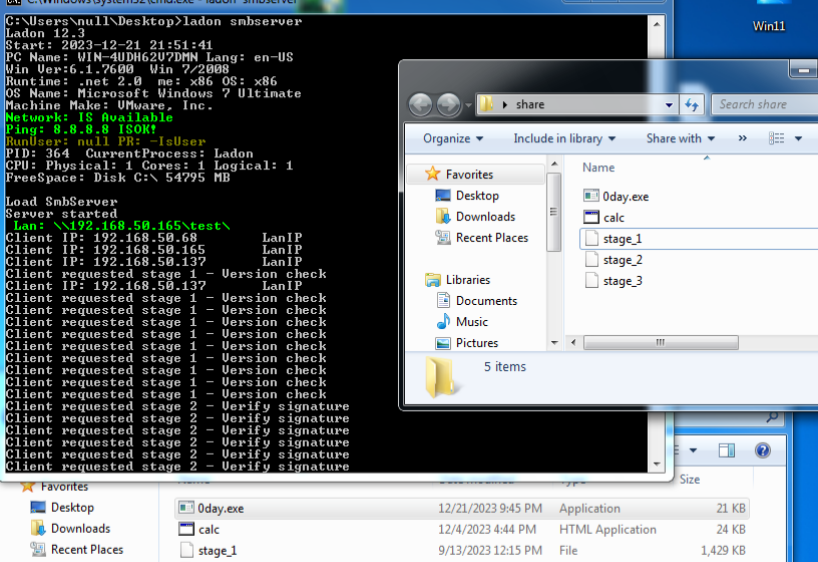Click the Recent Places icon in share window
Screen dimensions: 818x562
point(443,237)
